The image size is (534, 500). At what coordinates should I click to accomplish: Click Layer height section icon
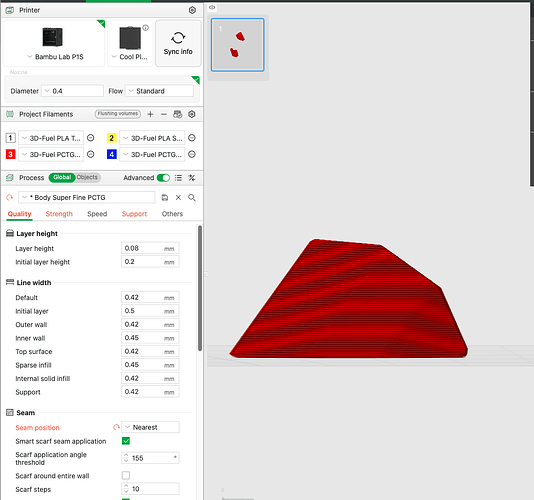point(10,233)
